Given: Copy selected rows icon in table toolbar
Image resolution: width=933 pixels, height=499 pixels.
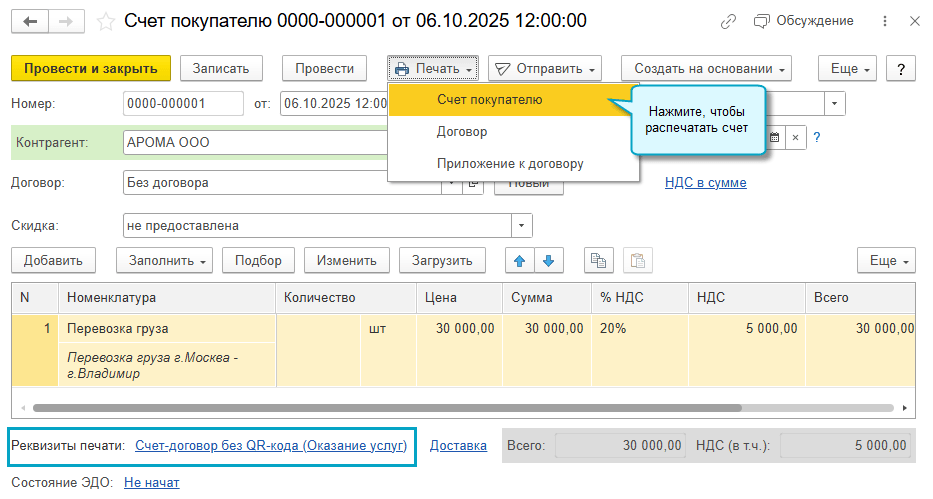Looking at the screenshot, I should pos(598,260).
